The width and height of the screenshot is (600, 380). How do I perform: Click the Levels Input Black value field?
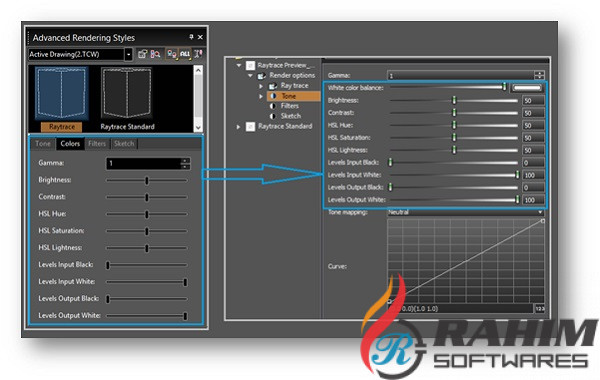(x=533, y=163)
